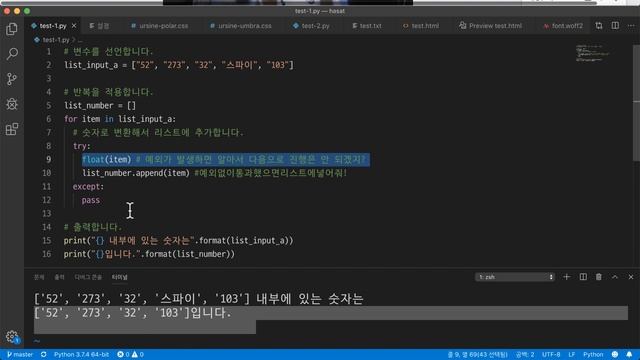This screenshot has height=360, width=640.
Task: Change the Python language mode
Action: 593,354
